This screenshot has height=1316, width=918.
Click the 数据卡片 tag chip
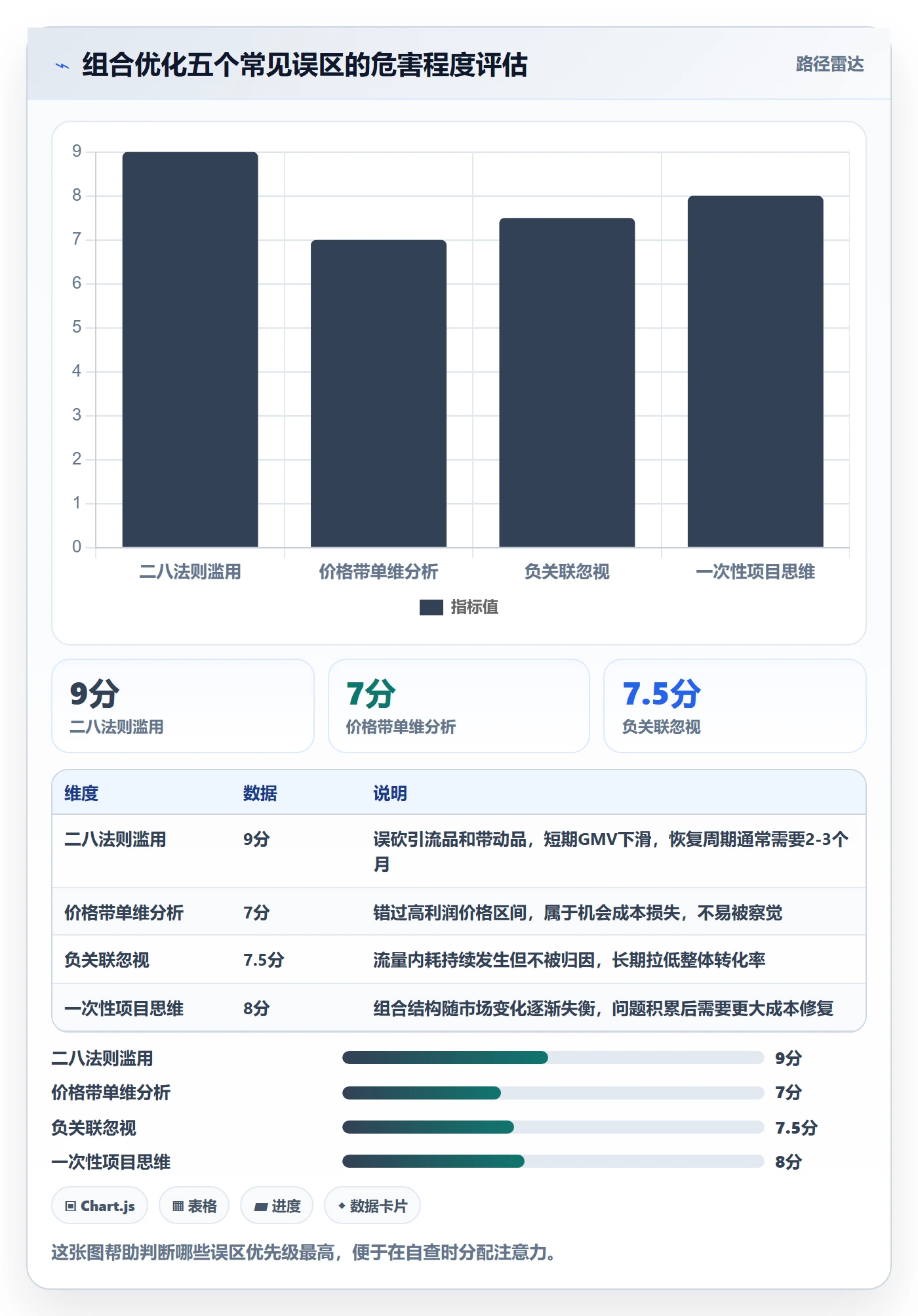tap(372, 1206)
